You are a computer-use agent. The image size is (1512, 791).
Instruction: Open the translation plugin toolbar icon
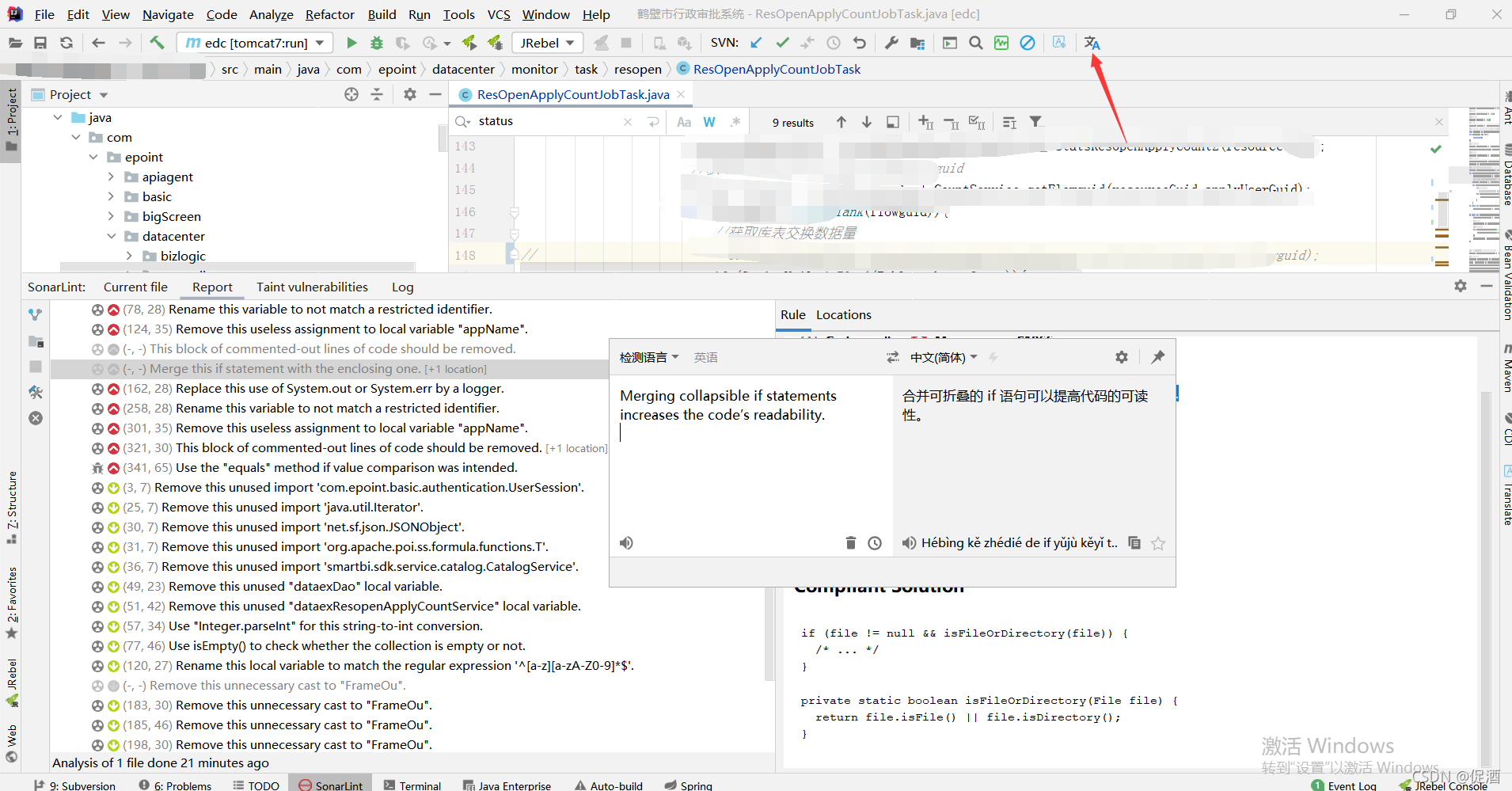point(1092,43)
